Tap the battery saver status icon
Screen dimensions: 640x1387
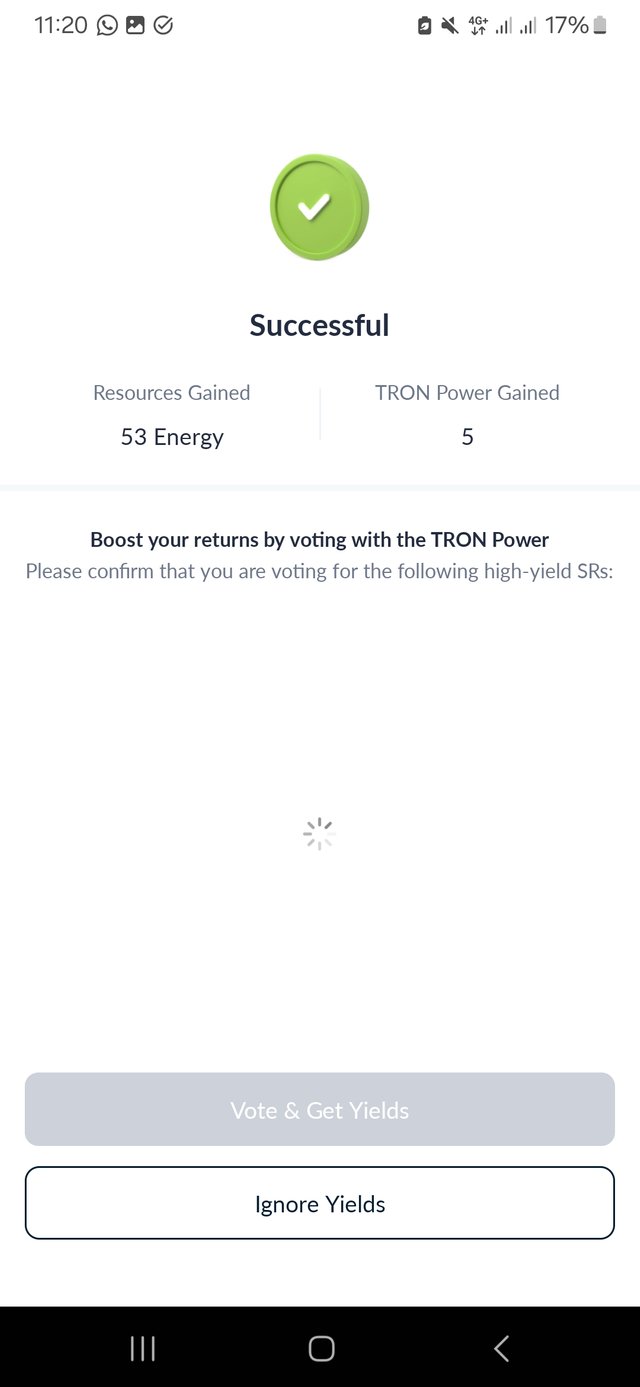pyautogui.click(x=425, y=26)
